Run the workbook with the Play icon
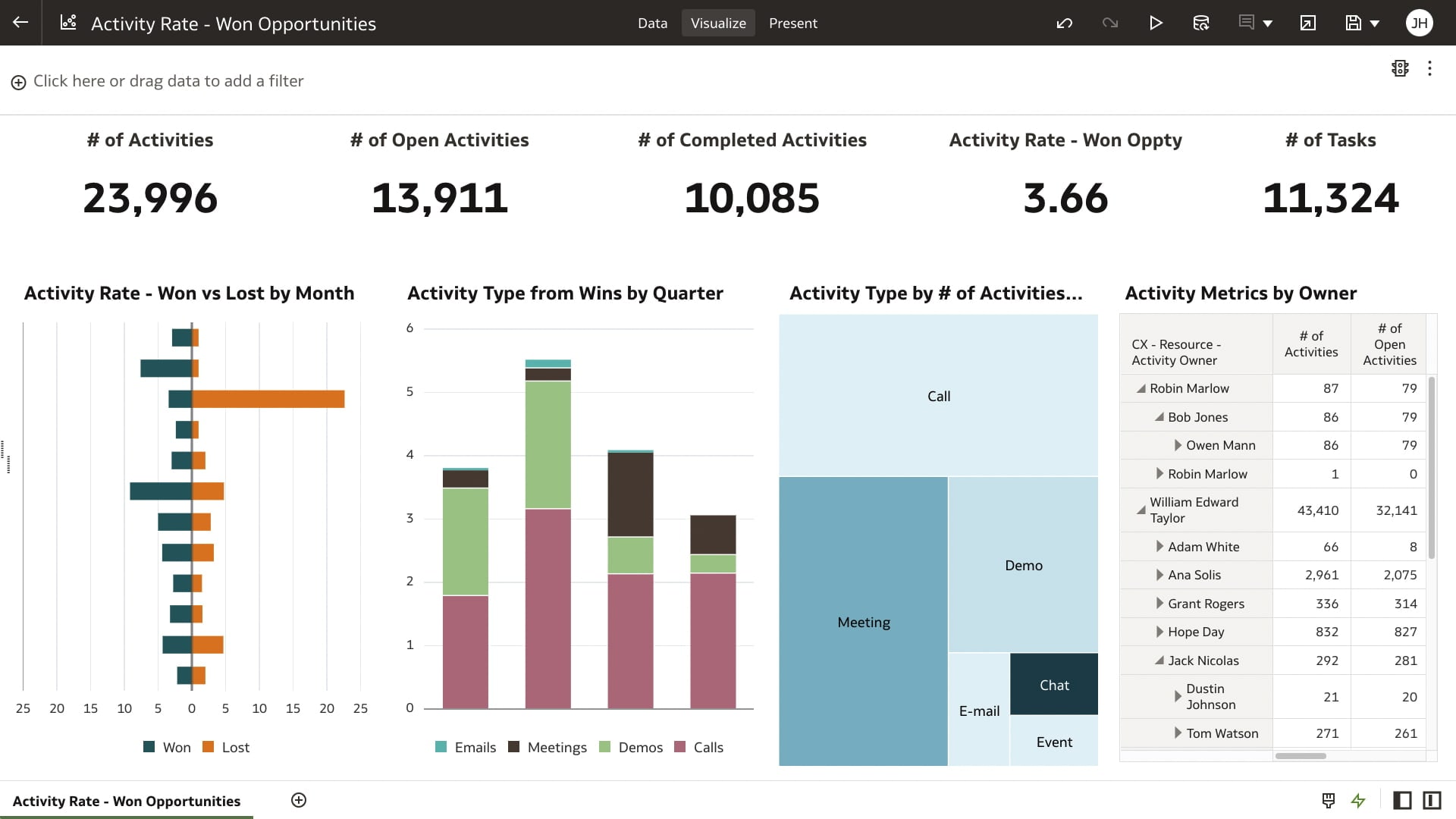This screenshot has height=819, width=1456. [x=1156, y=23]
